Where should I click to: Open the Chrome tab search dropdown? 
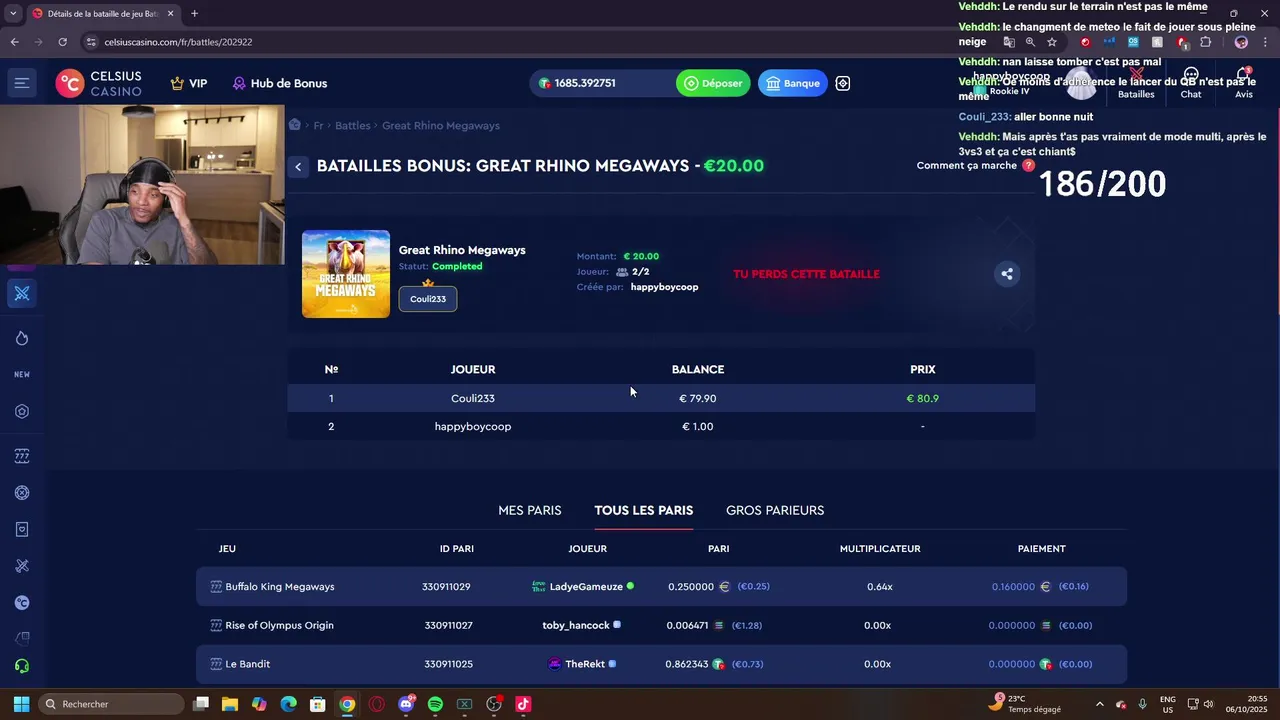(13, 14)
